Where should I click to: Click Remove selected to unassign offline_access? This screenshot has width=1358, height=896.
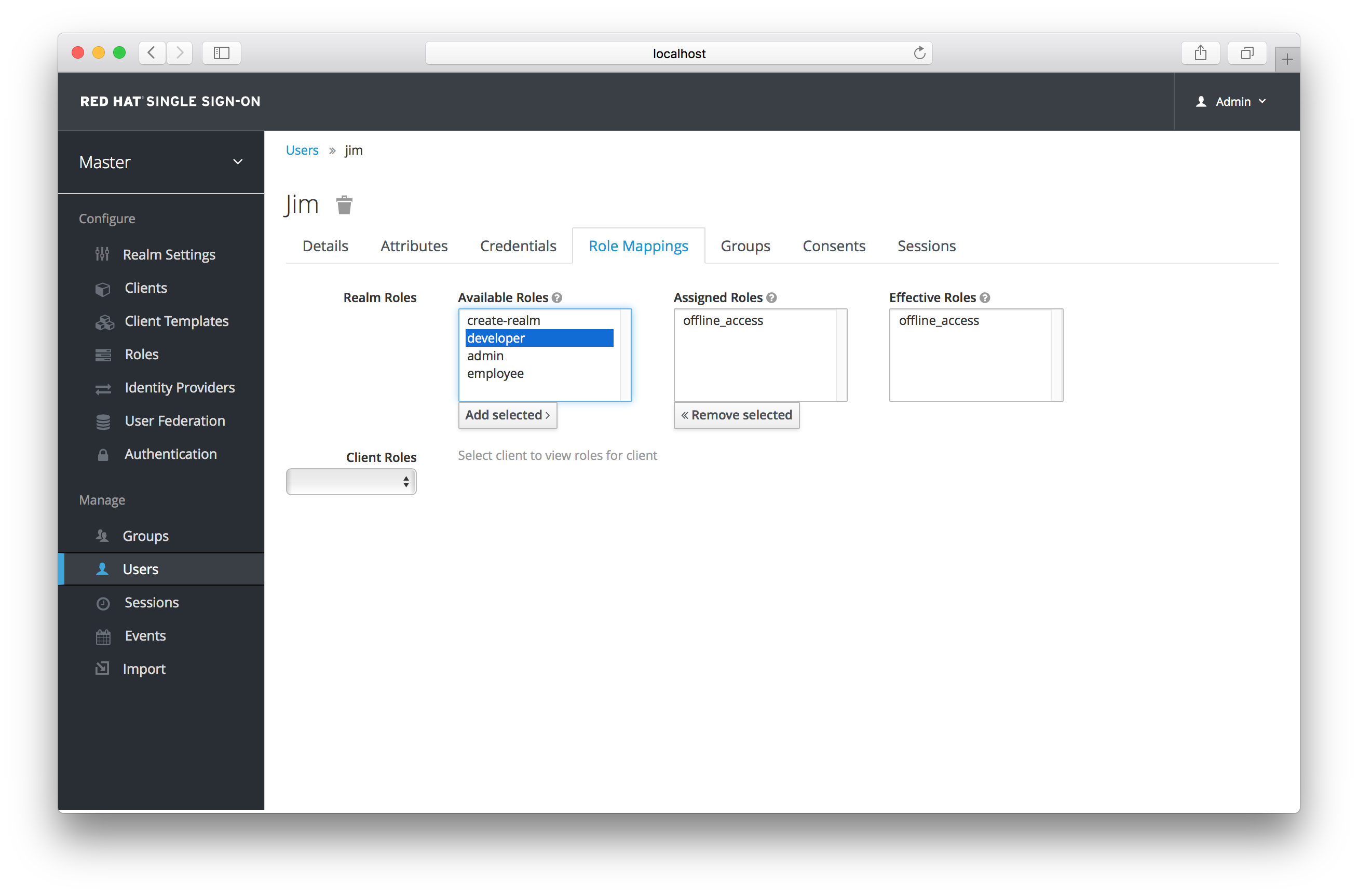(x=736, y=415)
